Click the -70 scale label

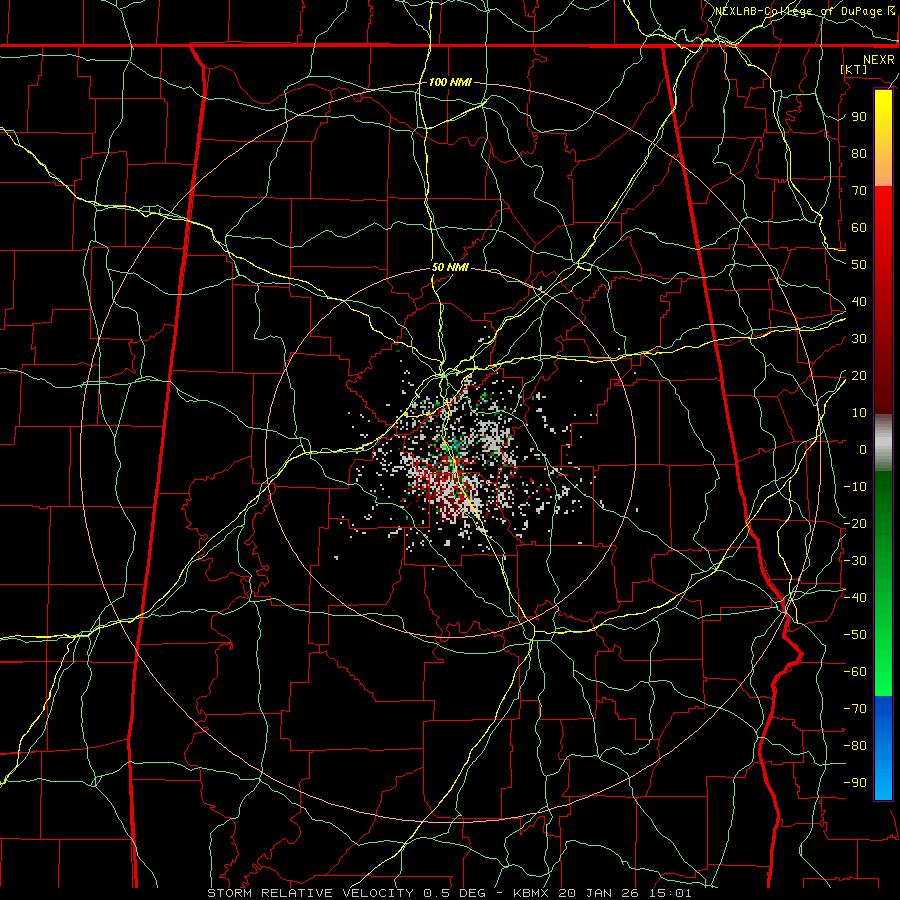pyautogui.click(x=855, y=709)
